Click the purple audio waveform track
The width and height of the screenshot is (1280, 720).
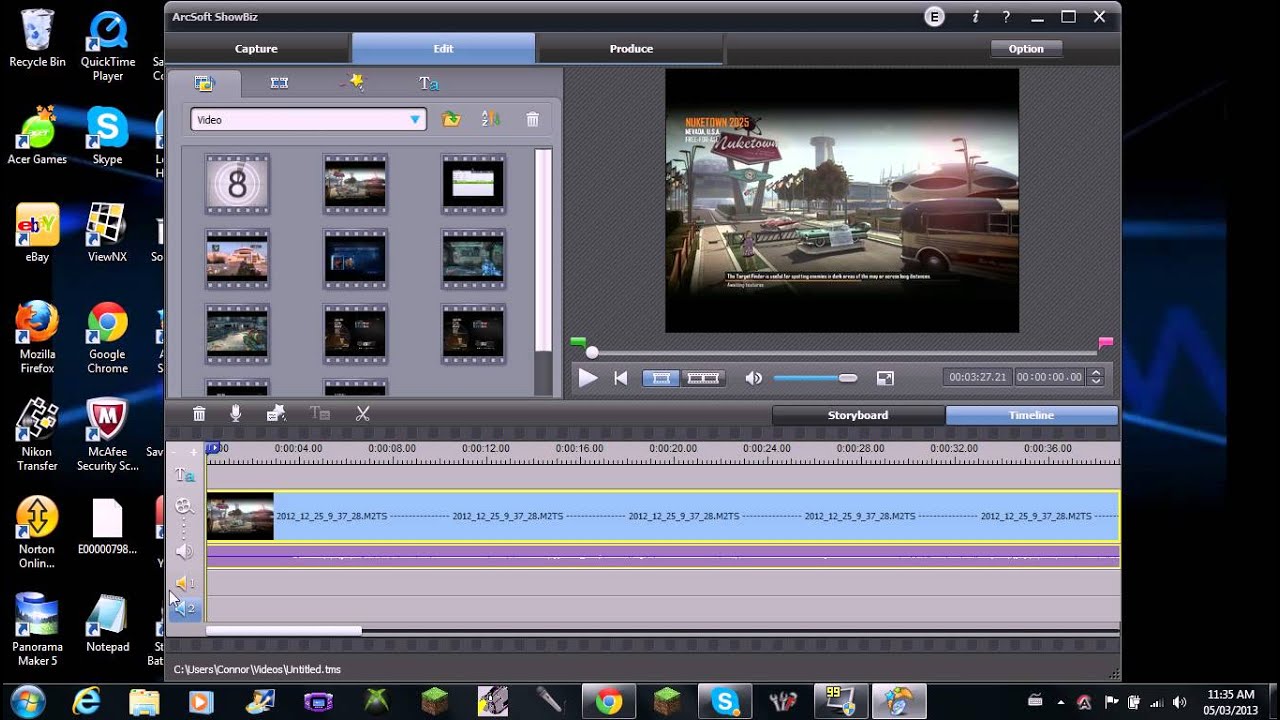pos(662,556)
